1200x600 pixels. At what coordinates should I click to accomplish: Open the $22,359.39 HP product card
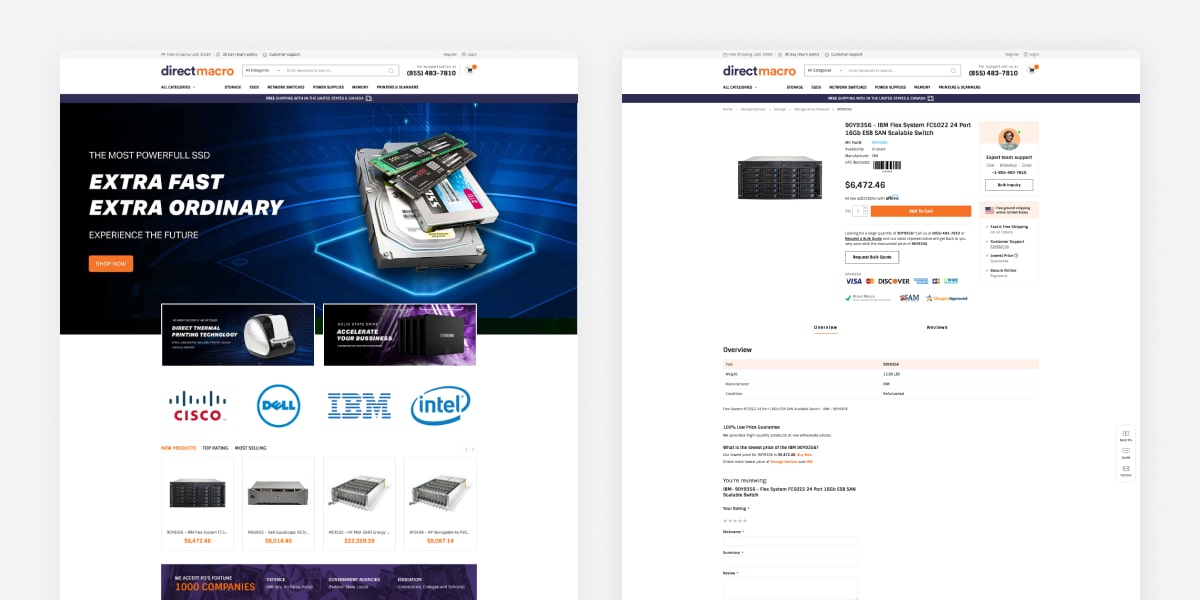pos(359,504)
